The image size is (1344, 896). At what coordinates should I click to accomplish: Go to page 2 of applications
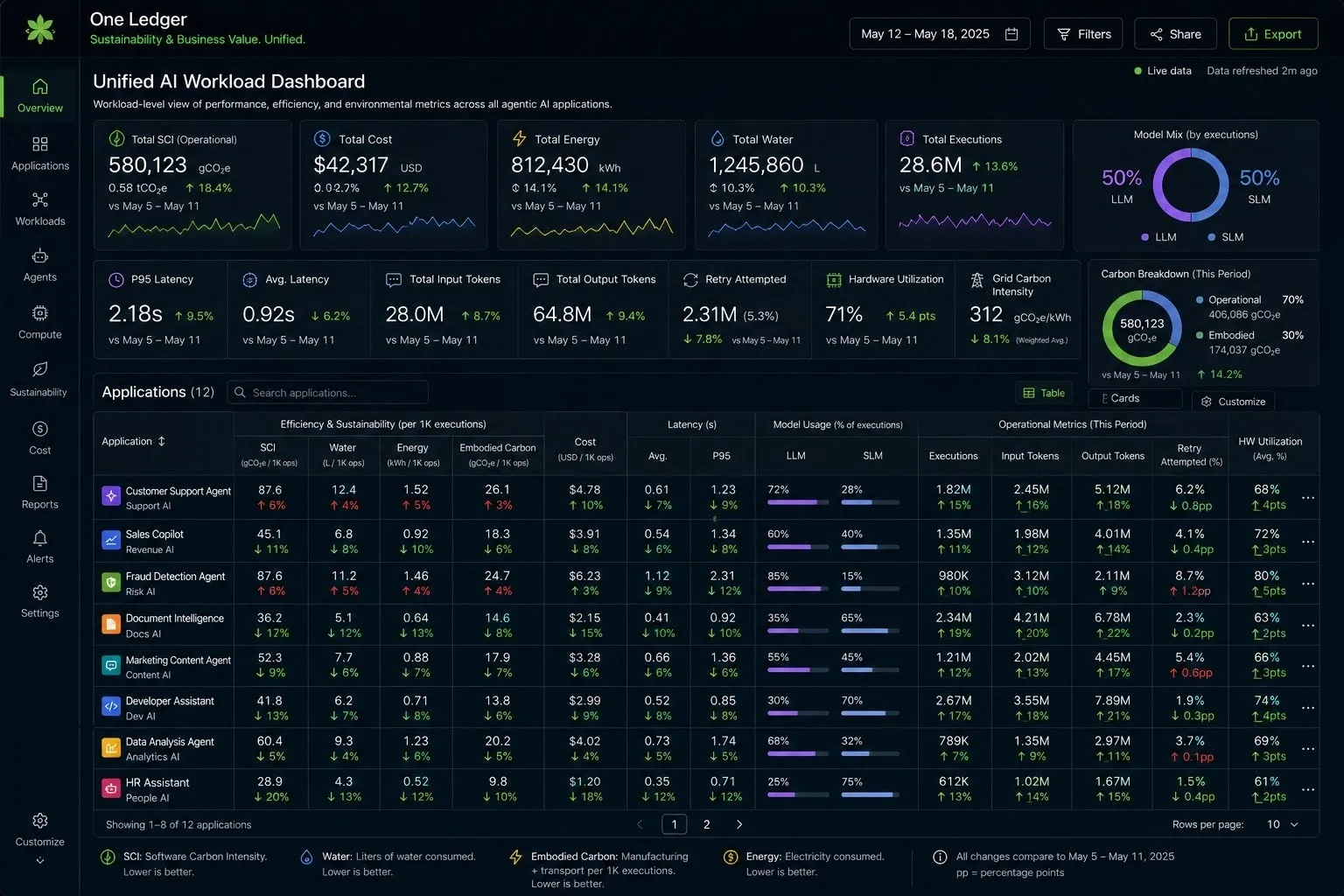coord(707,824)
